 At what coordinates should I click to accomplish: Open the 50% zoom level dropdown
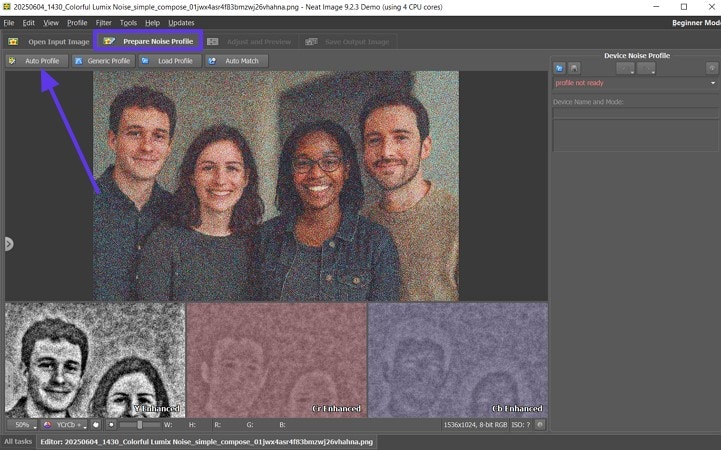point(23,425)
